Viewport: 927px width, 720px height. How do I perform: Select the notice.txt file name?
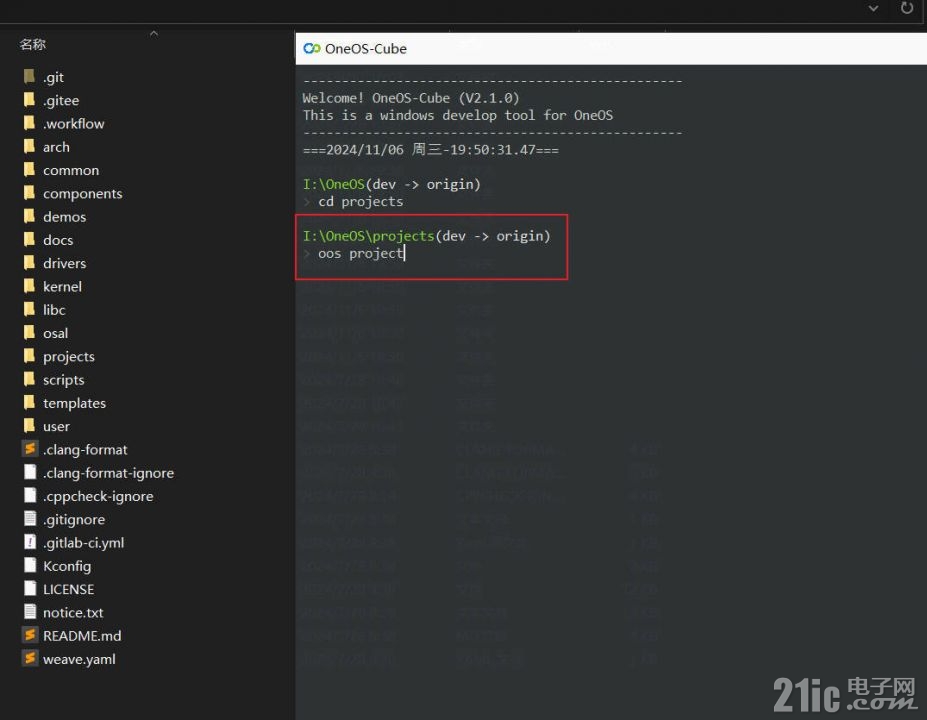click(73, 612)
